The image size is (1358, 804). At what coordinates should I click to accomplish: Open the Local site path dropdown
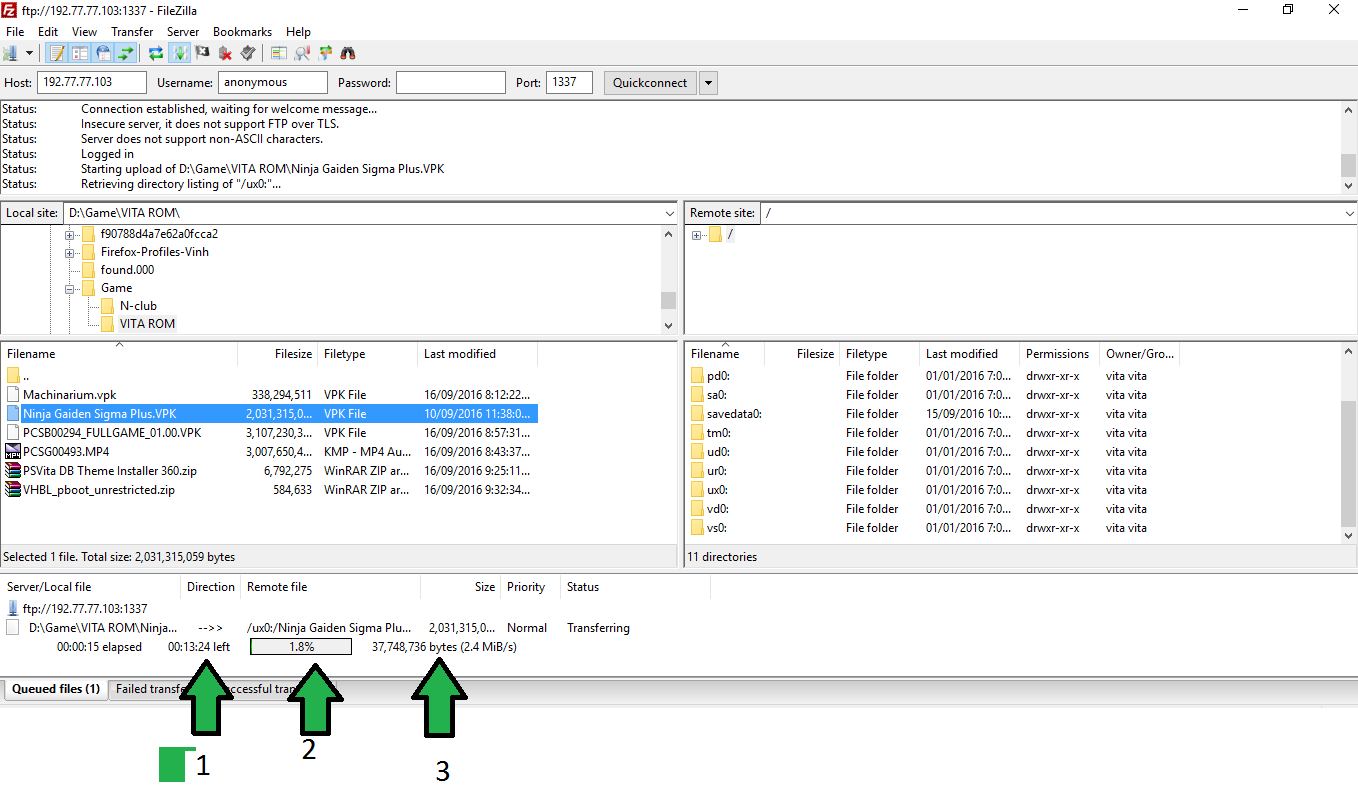point(669,213)
